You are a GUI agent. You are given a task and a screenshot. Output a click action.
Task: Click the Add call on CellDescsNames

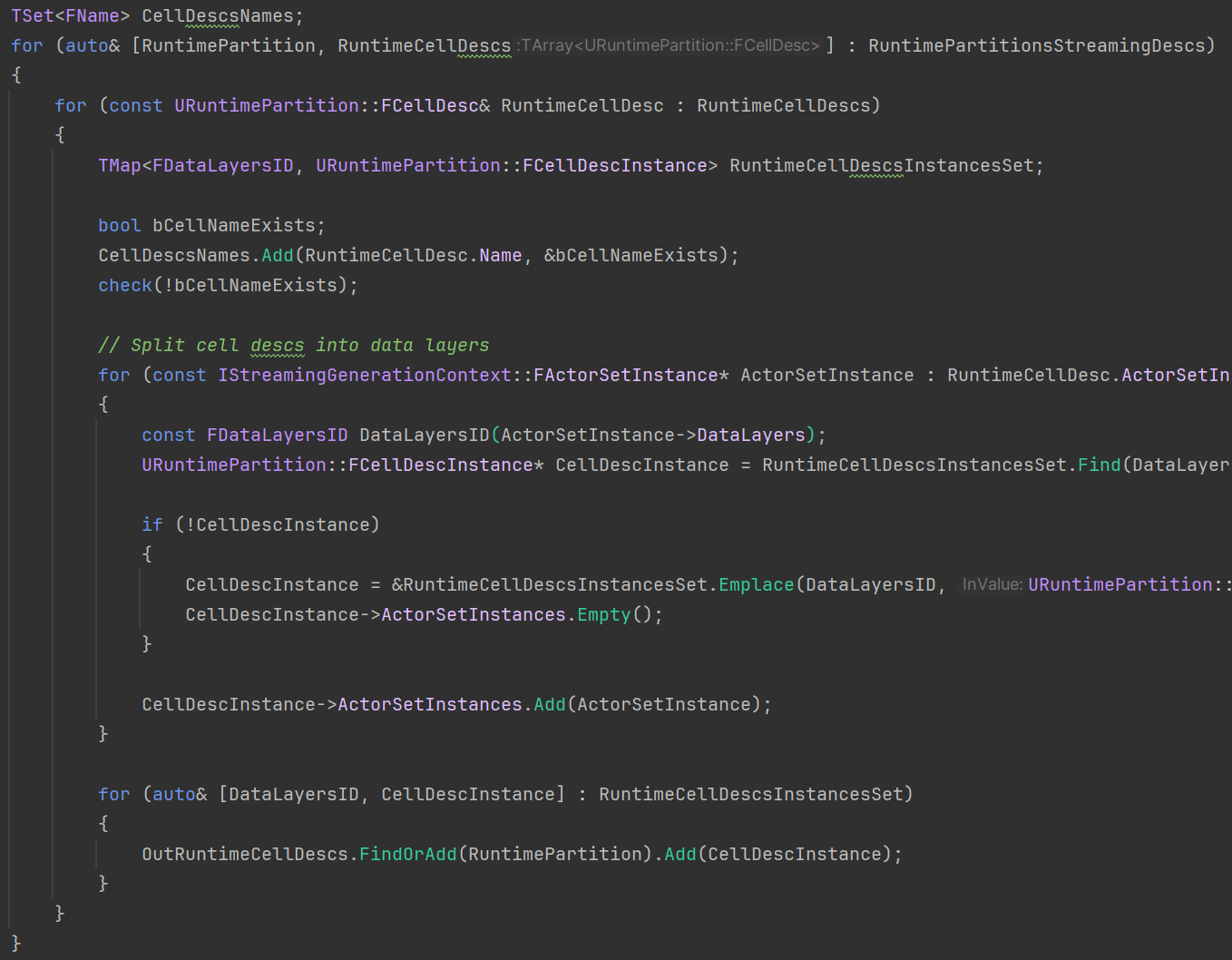pos(278,255)
